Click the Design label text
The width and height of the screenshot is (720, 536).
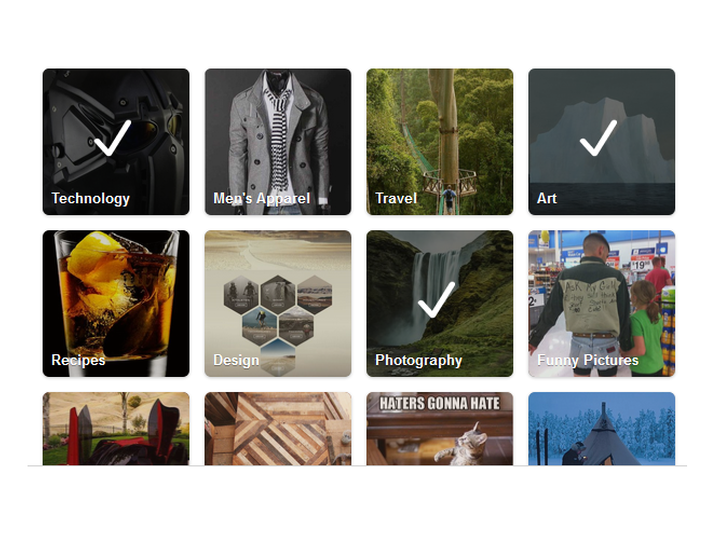(236, 360)
